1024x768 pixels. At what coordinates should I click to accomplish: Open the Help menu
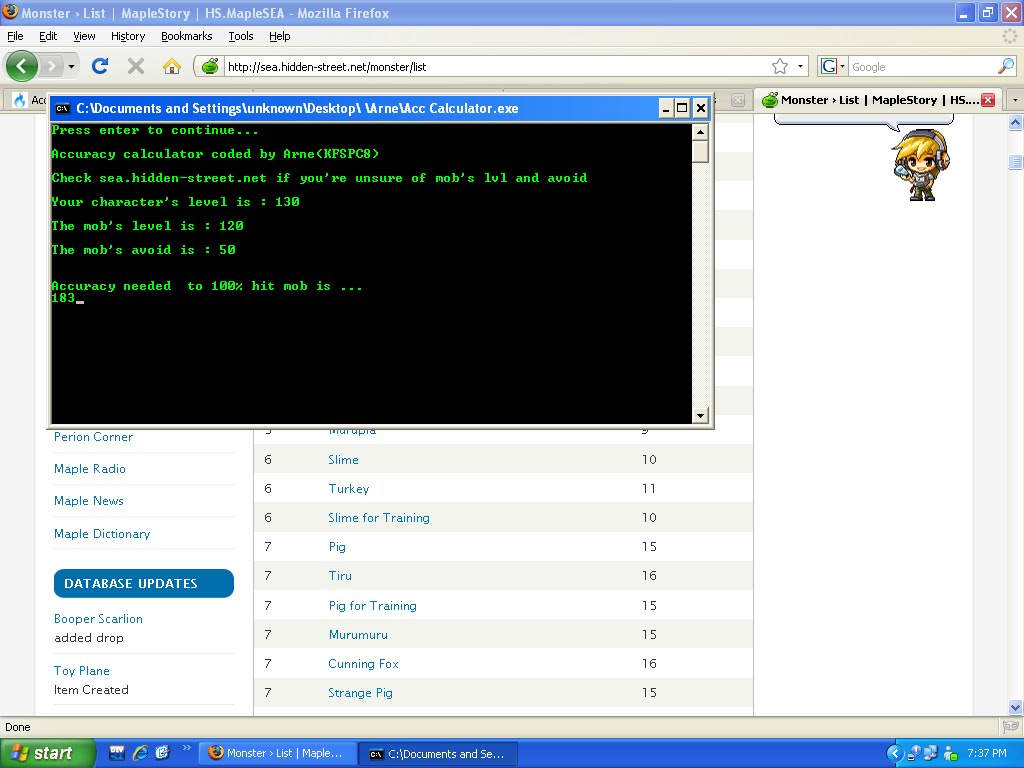[x=280, y=36]
